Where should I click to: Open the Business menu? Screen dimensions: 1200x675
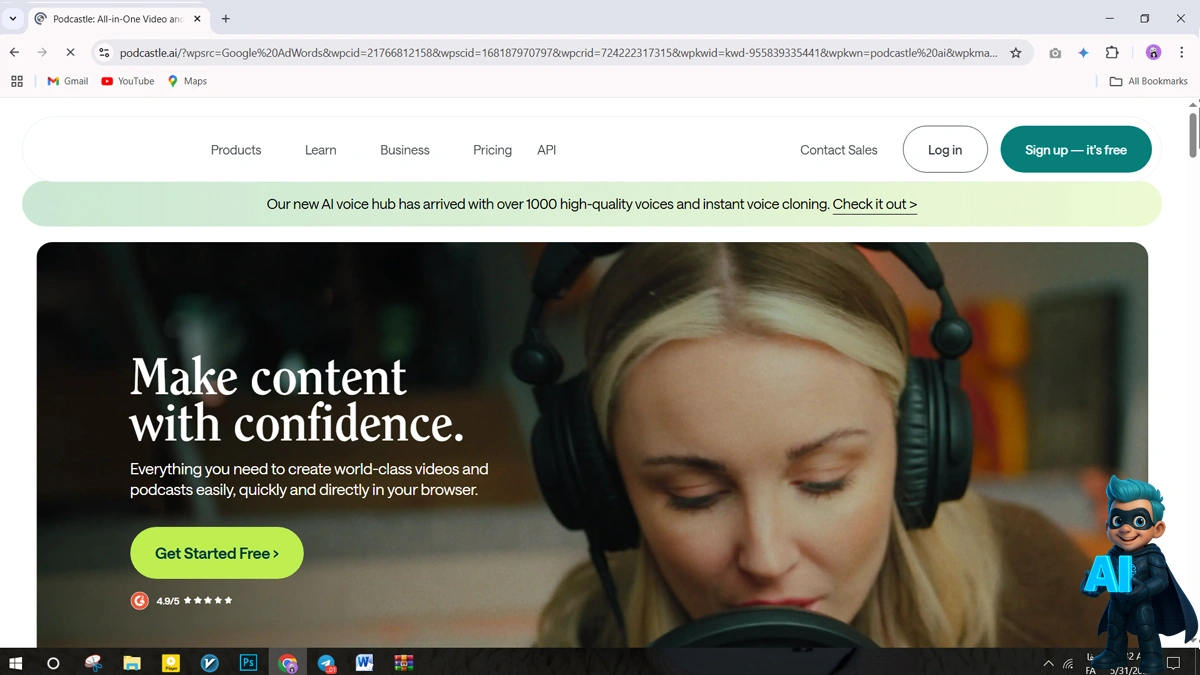(405, 150)
